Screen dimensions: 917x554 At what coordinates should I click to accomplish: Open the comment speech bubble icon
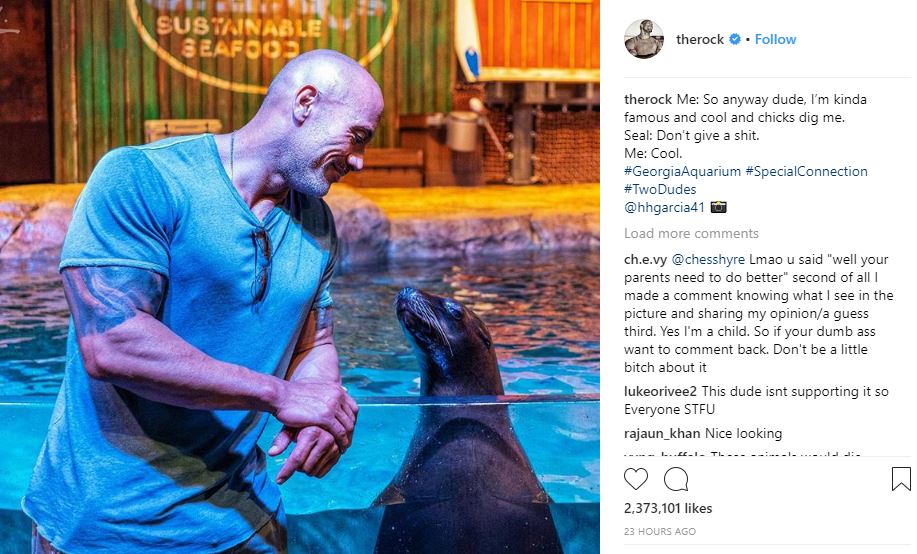(676, 479)
